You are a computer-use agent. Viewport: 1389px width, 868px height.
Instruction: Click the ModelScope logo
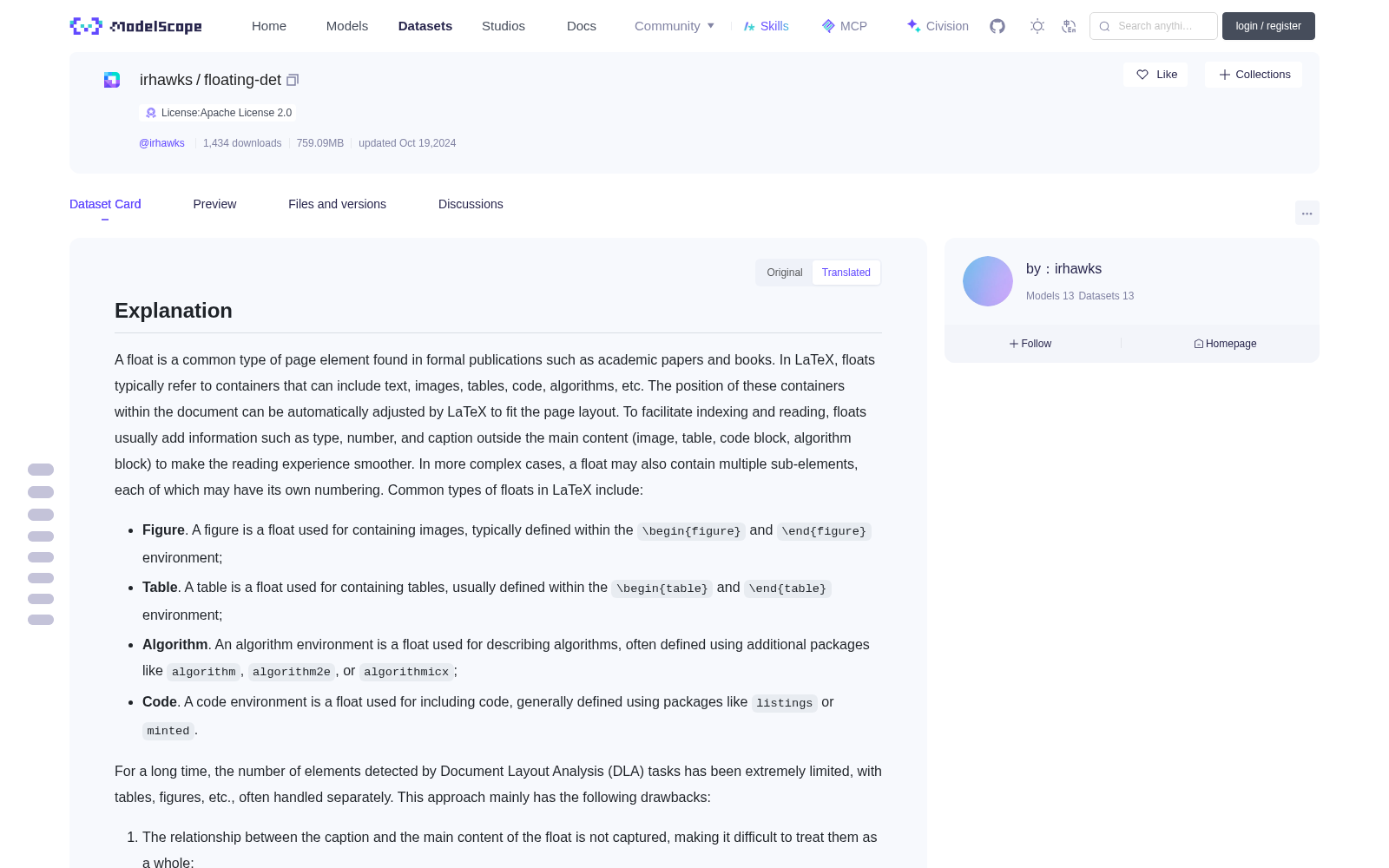coord(136,26)
